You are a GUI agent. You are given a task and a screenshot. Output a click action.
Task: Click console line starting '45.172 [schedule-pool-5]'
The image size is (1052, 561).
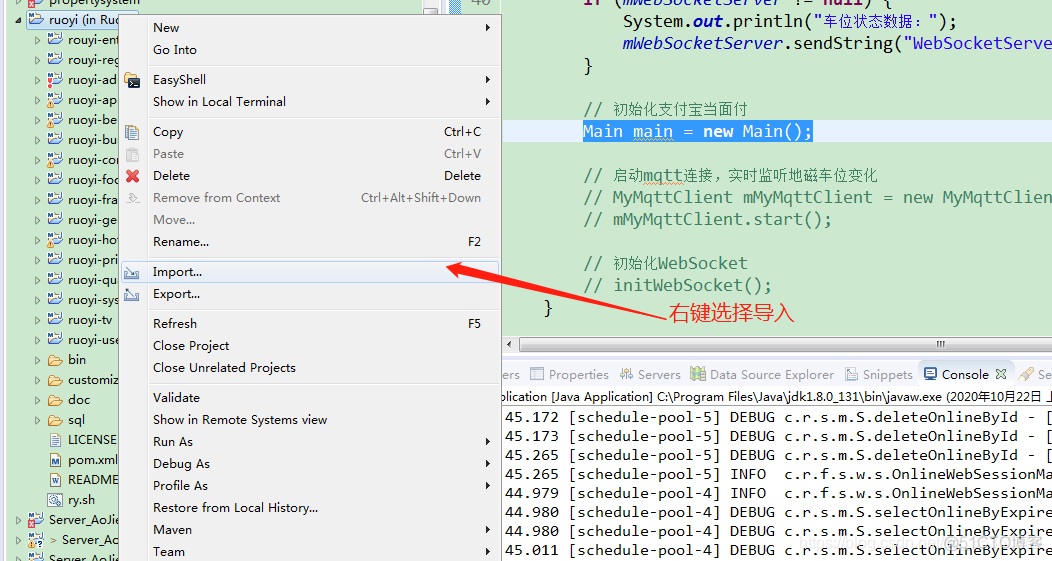point(778,417)
